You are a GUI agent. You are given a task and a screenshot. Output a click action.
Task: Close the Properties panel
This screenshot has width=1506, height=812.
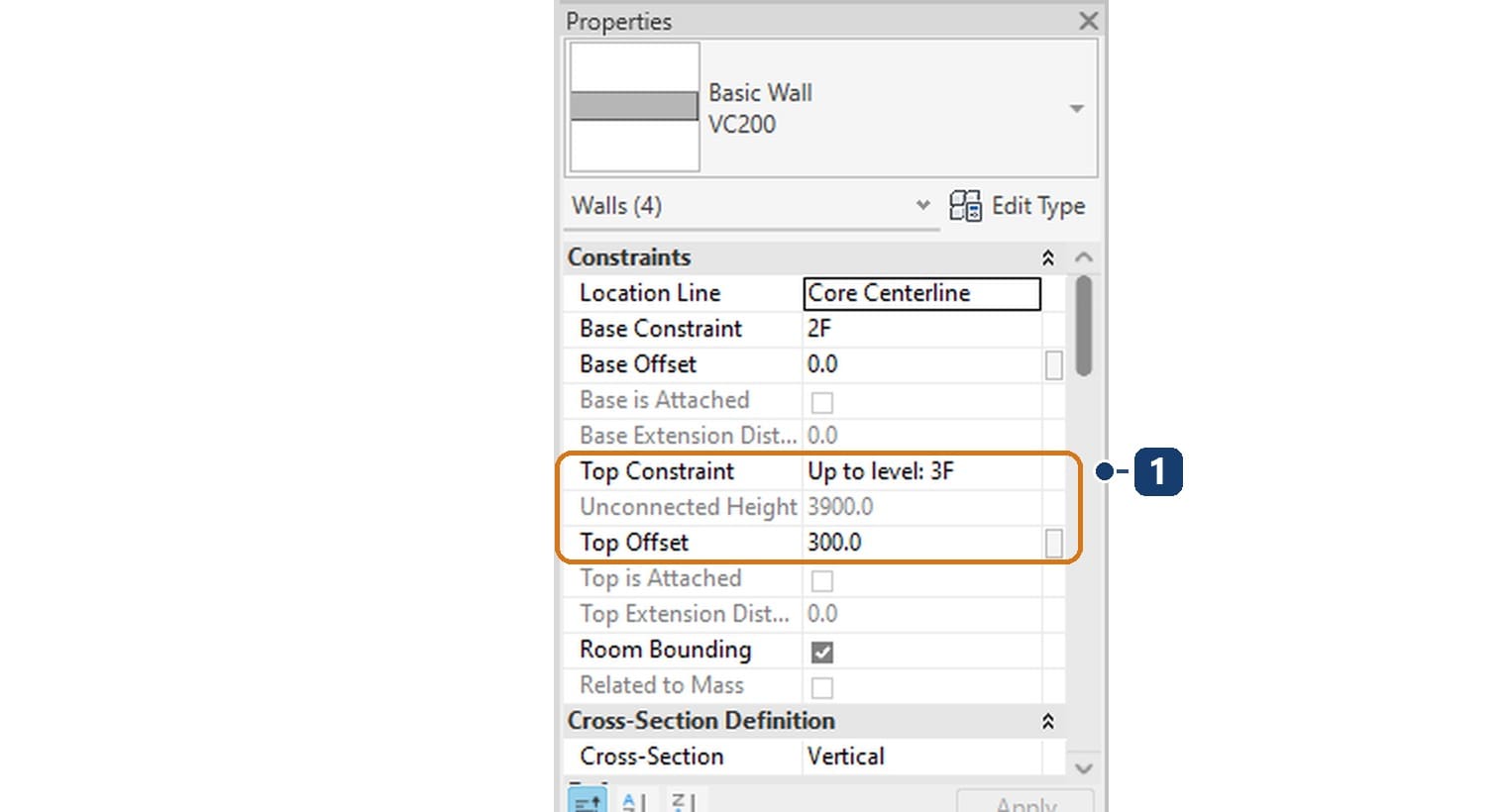point(1088,21)
